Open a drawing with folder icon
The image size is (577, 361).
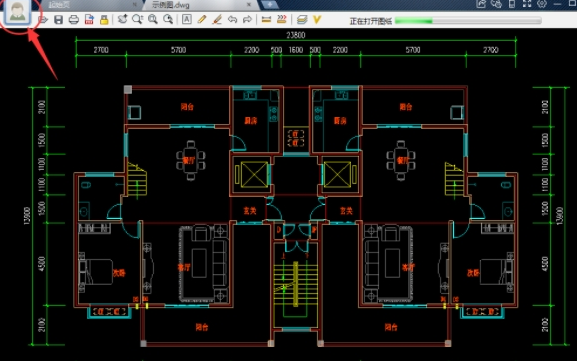(x=43, y=20)
